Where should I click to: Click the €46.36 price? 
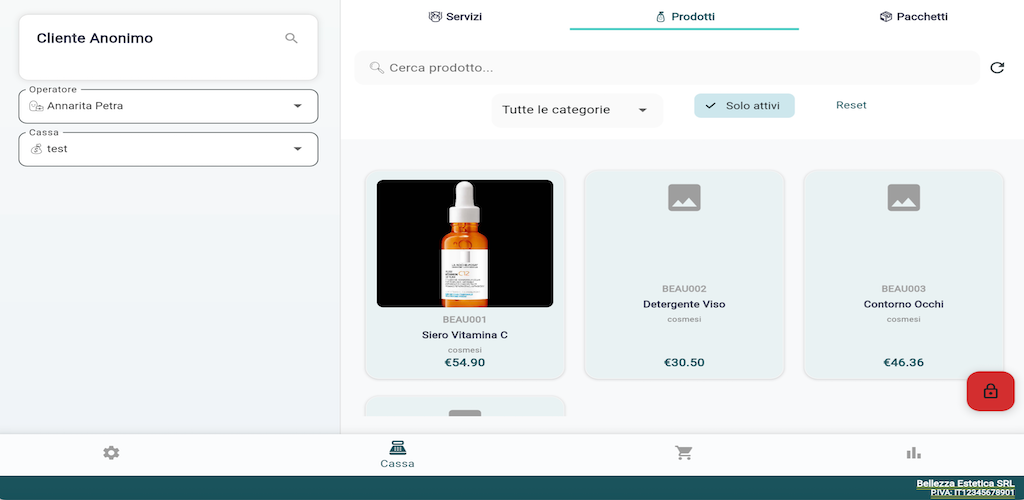pos(903,362)
